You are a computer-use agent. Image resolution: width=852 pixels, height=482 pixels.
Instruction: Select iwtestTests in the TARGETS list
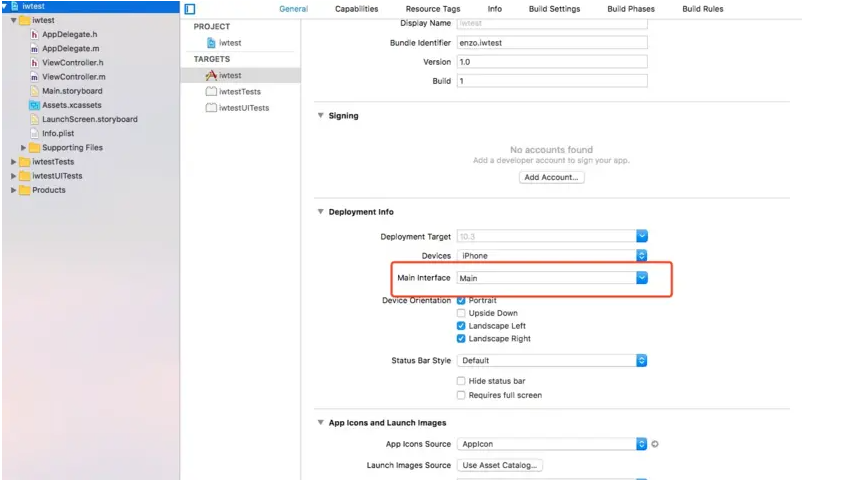coord(241,91)
